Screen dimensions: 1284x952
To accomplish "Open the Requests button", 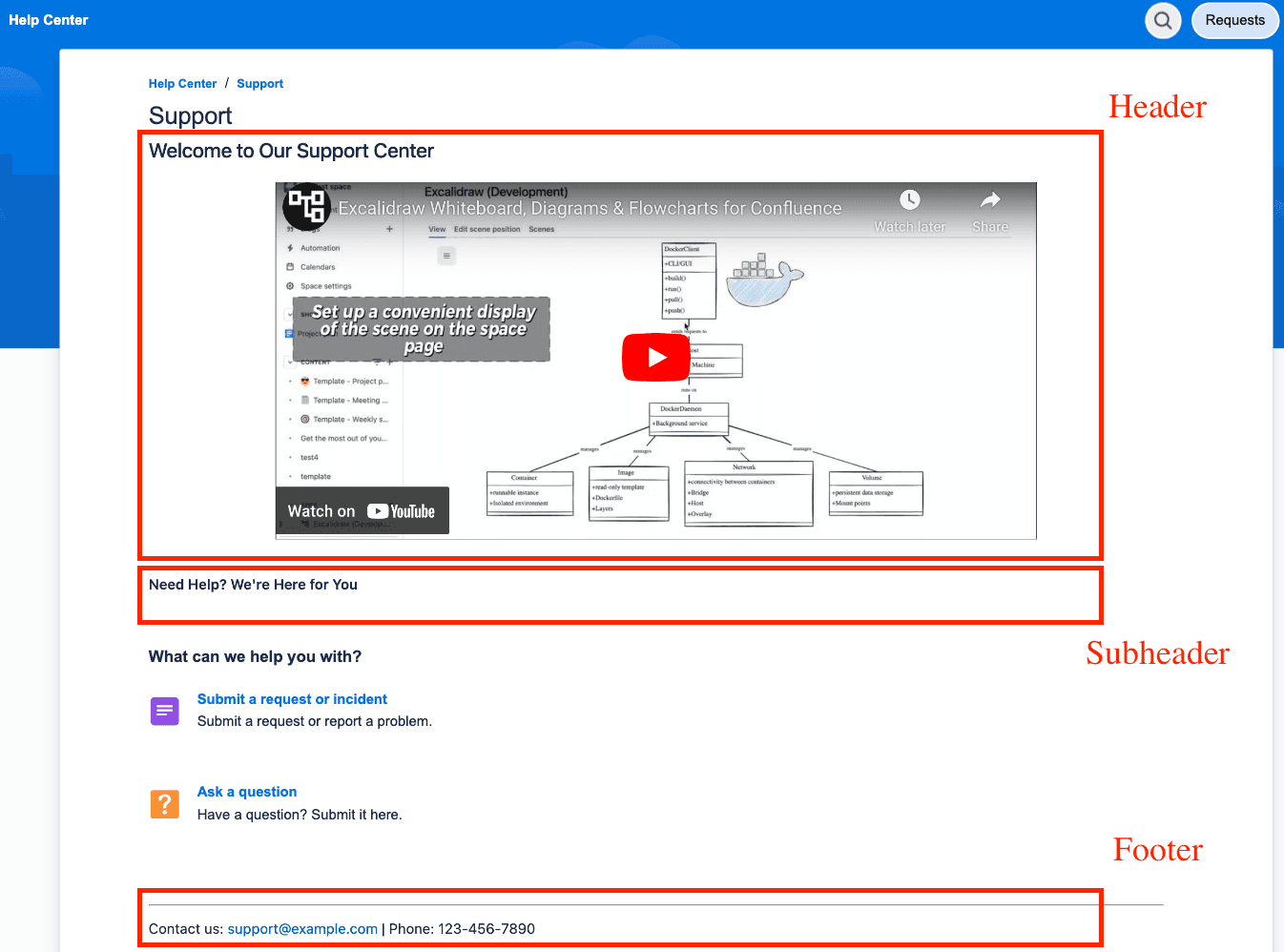I will (x=1234, y=20).
